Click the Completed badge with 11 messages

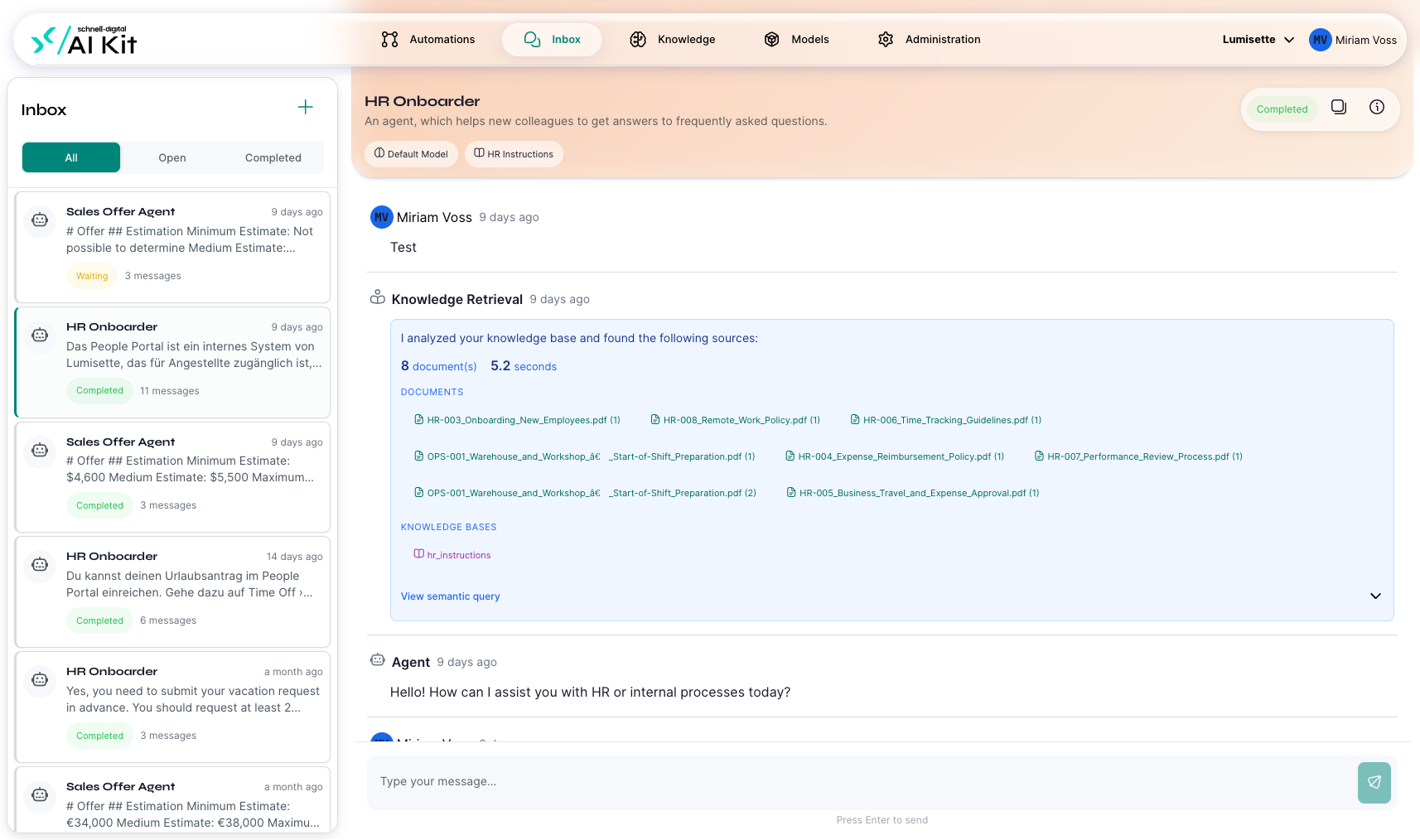(x=99, y=391)
